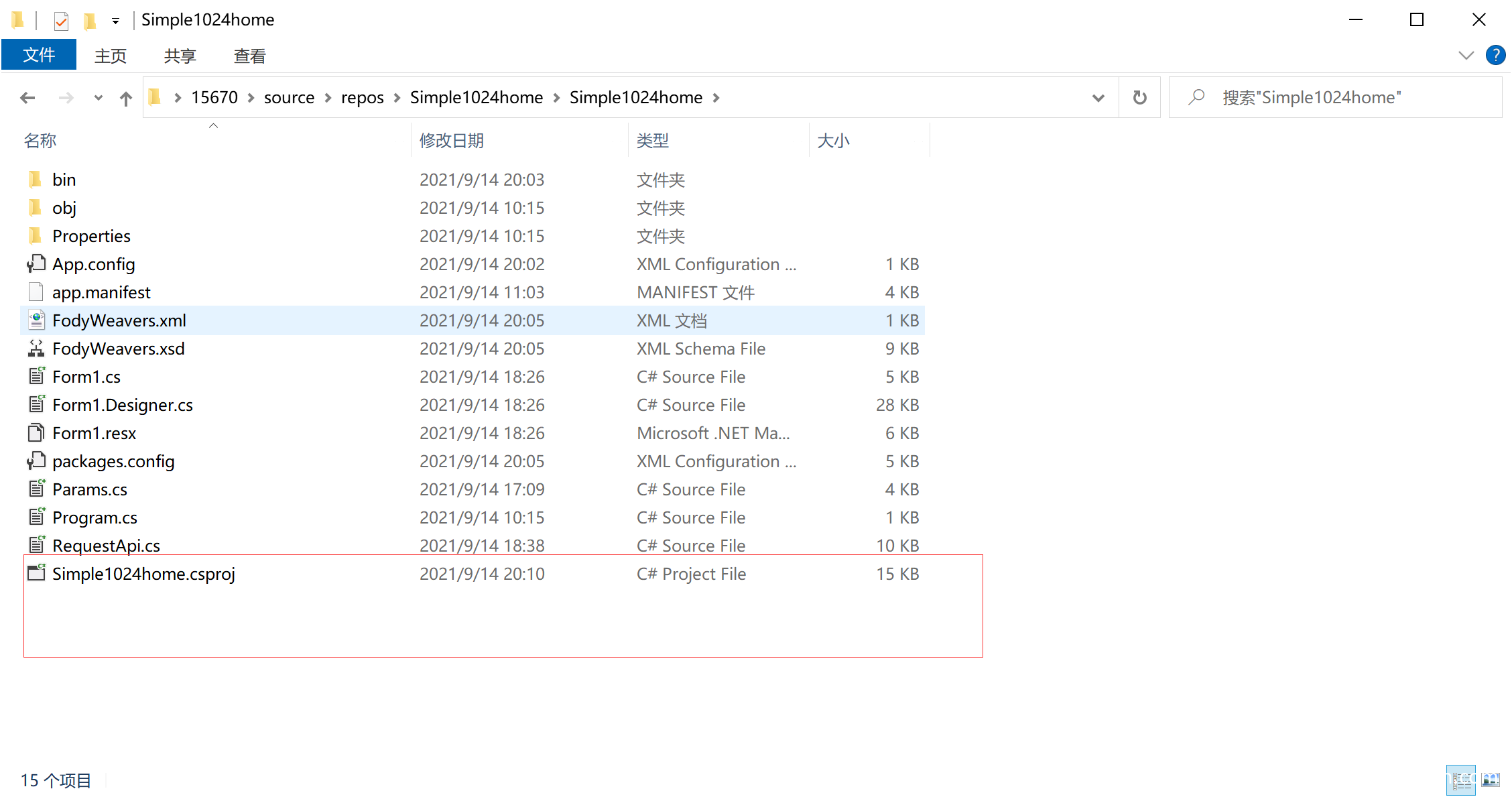This screenshot has width=1512, height=797.
Task: Refresh the current folder view
Action: pyautogui.click(x=1139, y=97)
